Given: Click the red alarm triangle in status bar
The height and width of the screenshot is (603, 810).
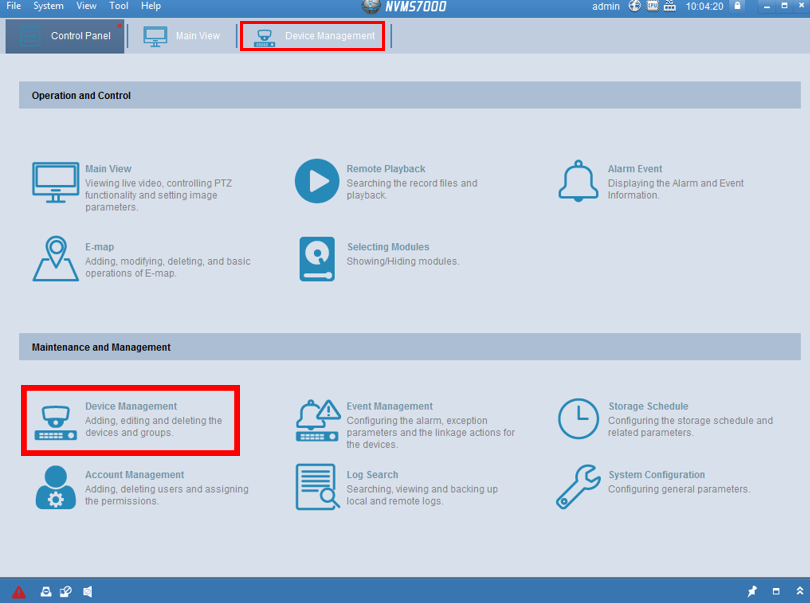Looking at the screenshot, I should tap(19, 592).
